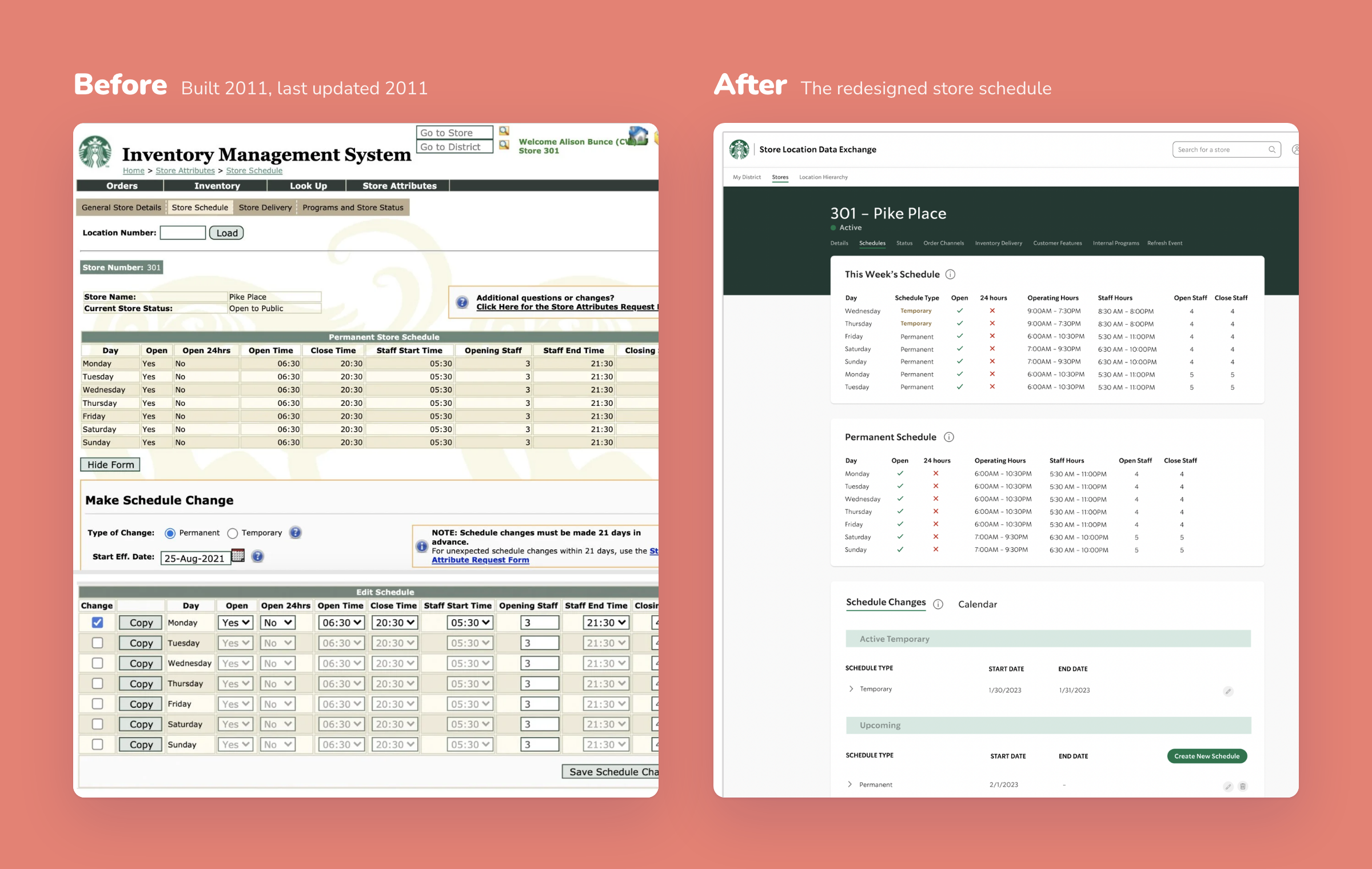The width and height of the screenshot is (1372, 869).
Task: Click the info icon beside the 21 days NOTE
Action: click(422, 547)
